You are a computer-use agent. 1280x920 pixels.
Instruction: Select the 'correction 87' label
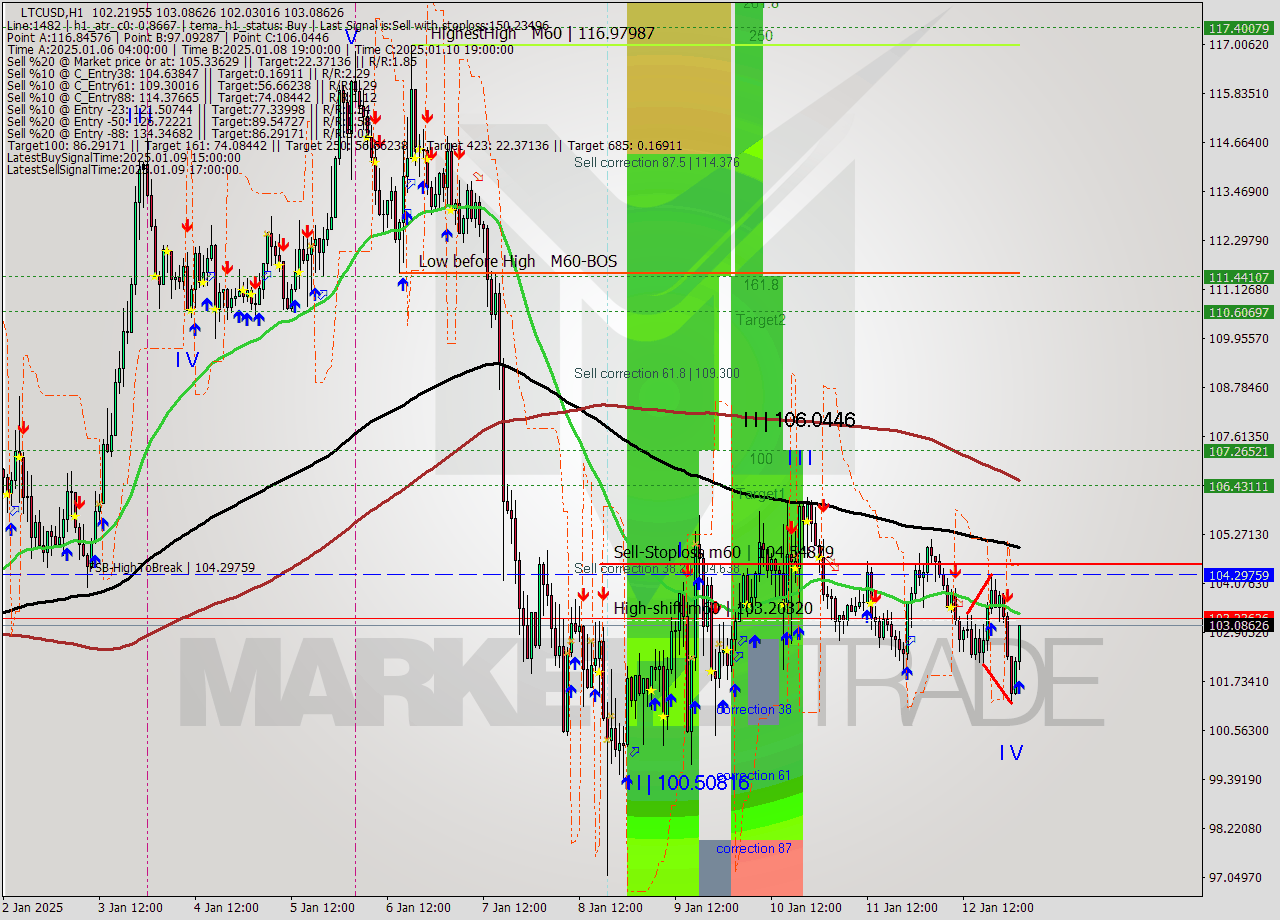[x=754, y=848]
